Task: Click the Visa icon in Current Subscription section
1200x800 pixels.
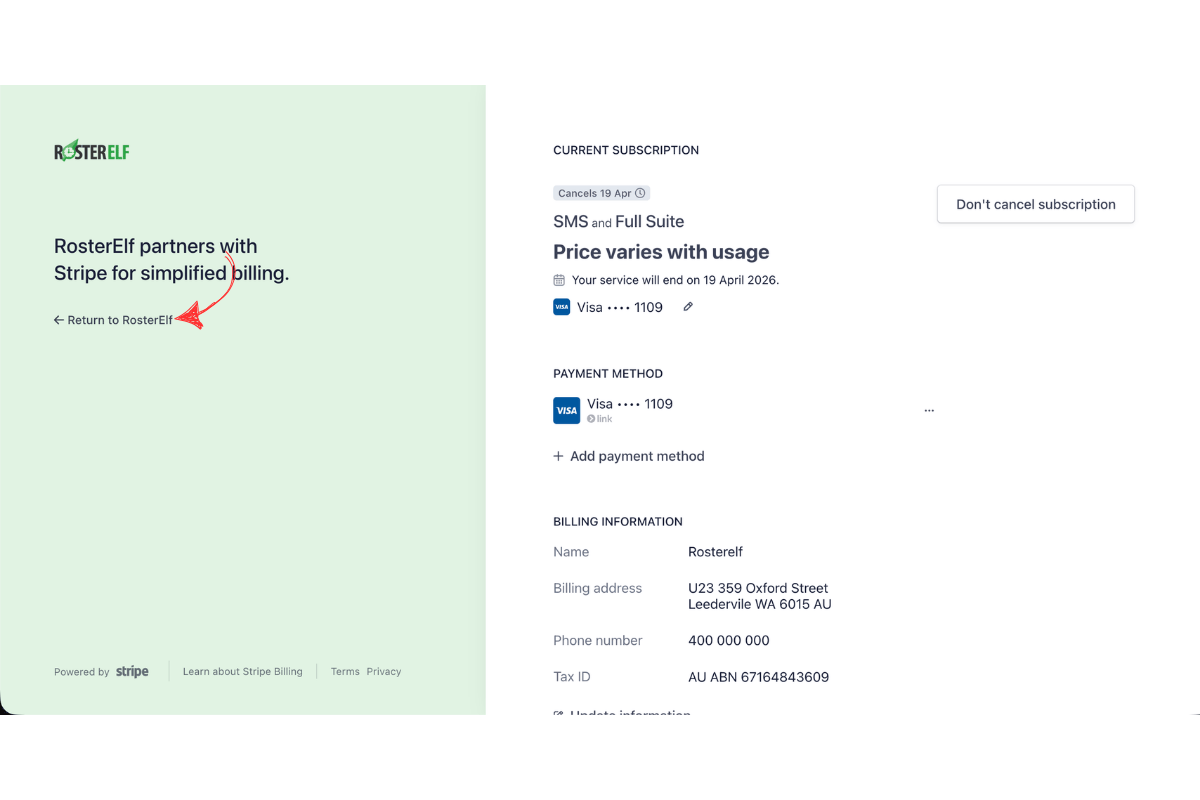Action: coord(561,307)
